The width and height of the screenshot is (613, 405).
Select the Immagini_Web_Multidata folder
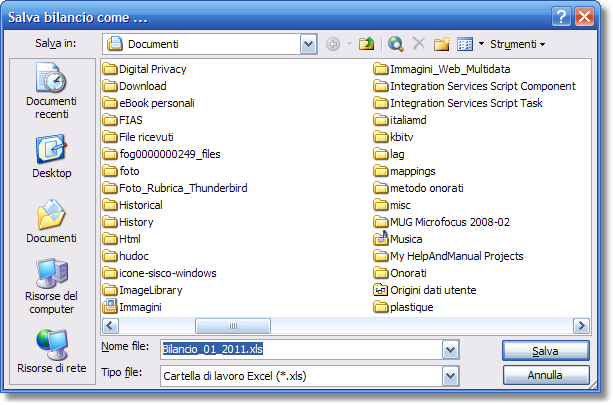coord(442,69)
